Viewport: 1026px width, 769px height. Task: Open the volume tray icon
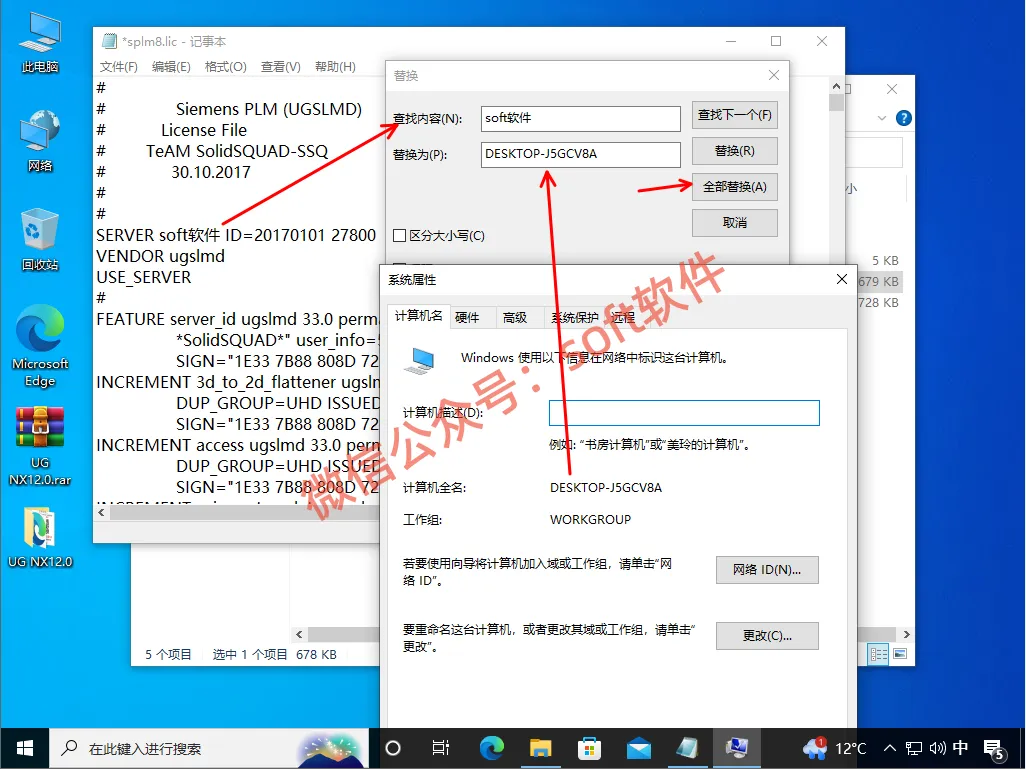point(937,748)
